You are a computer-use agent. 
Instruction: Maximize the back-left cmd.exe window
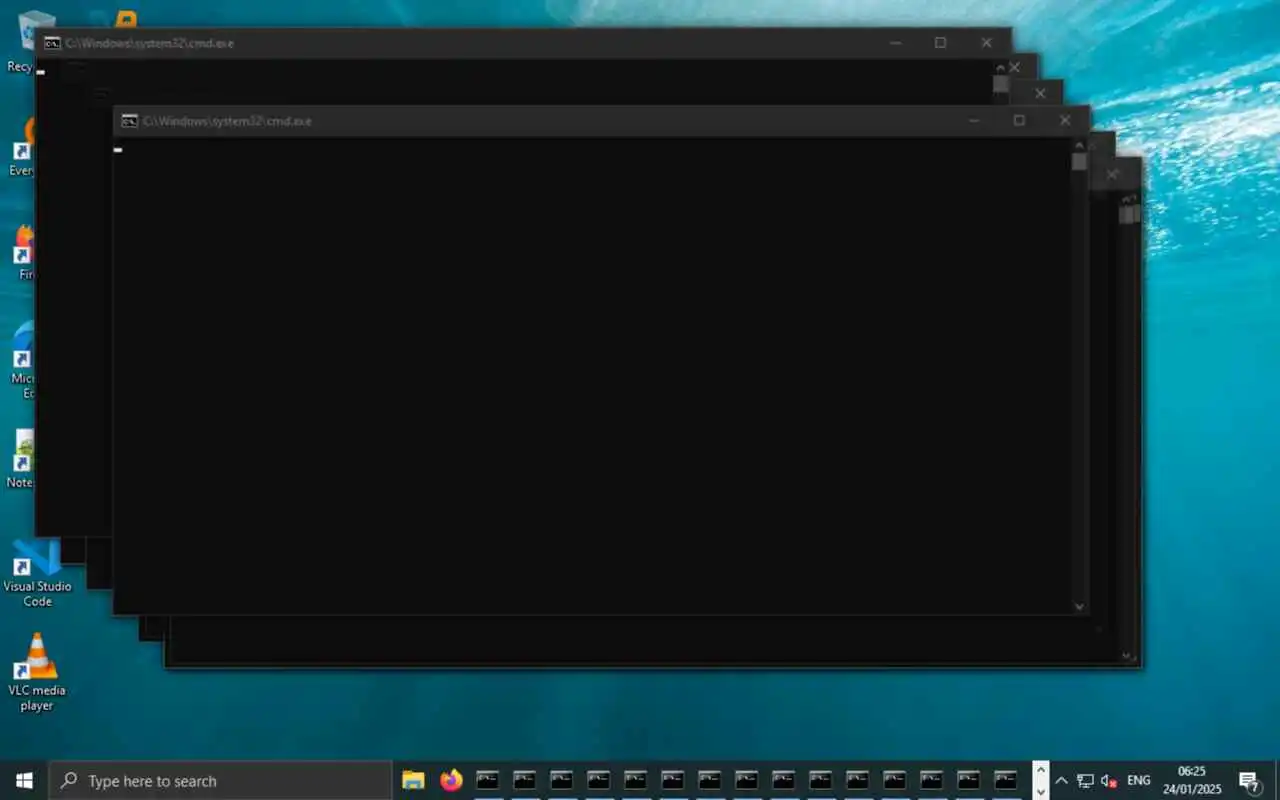[940, 43]
